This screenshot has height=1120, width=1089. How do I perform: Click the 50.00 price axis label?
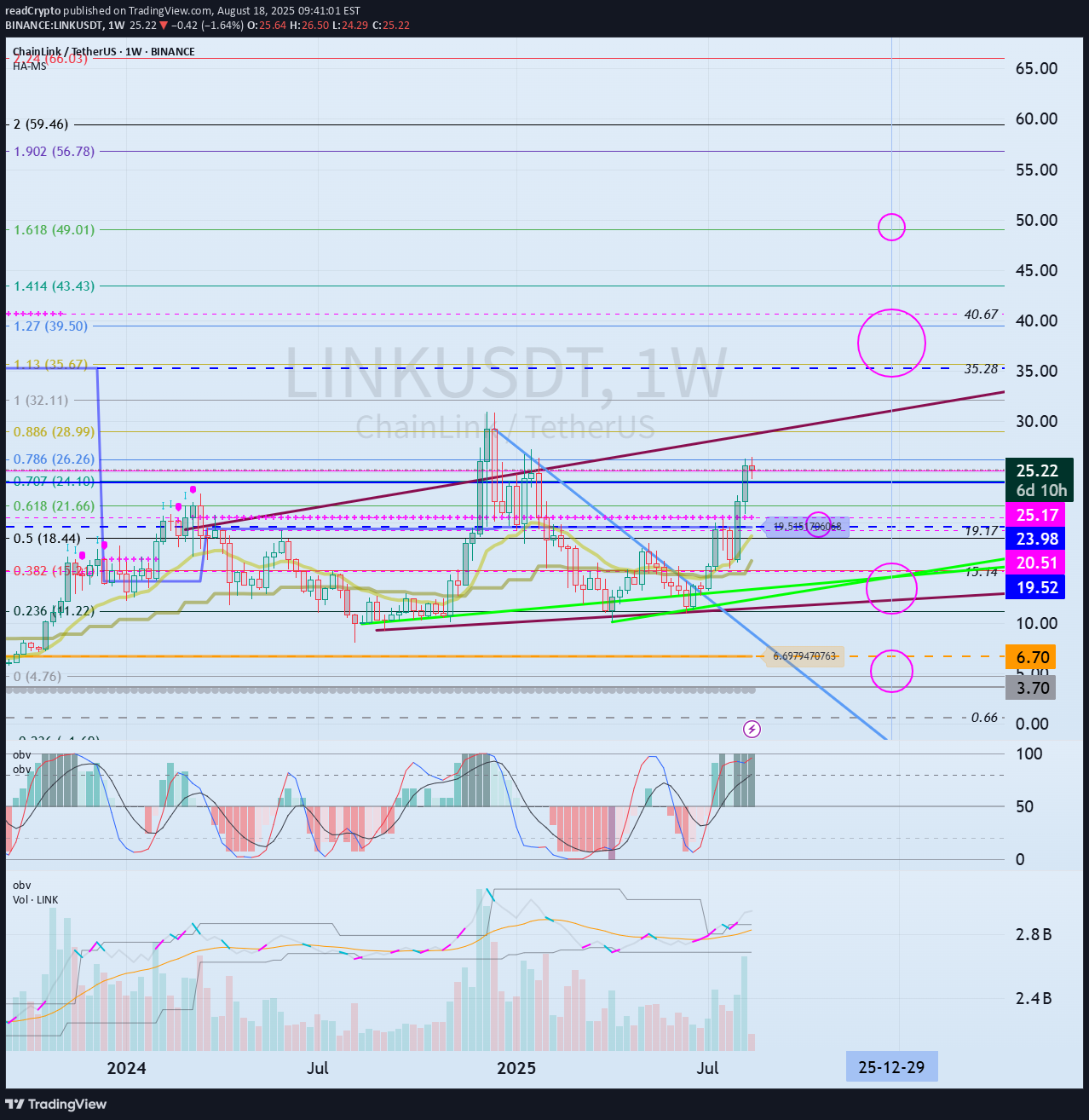click(1036, 220)
